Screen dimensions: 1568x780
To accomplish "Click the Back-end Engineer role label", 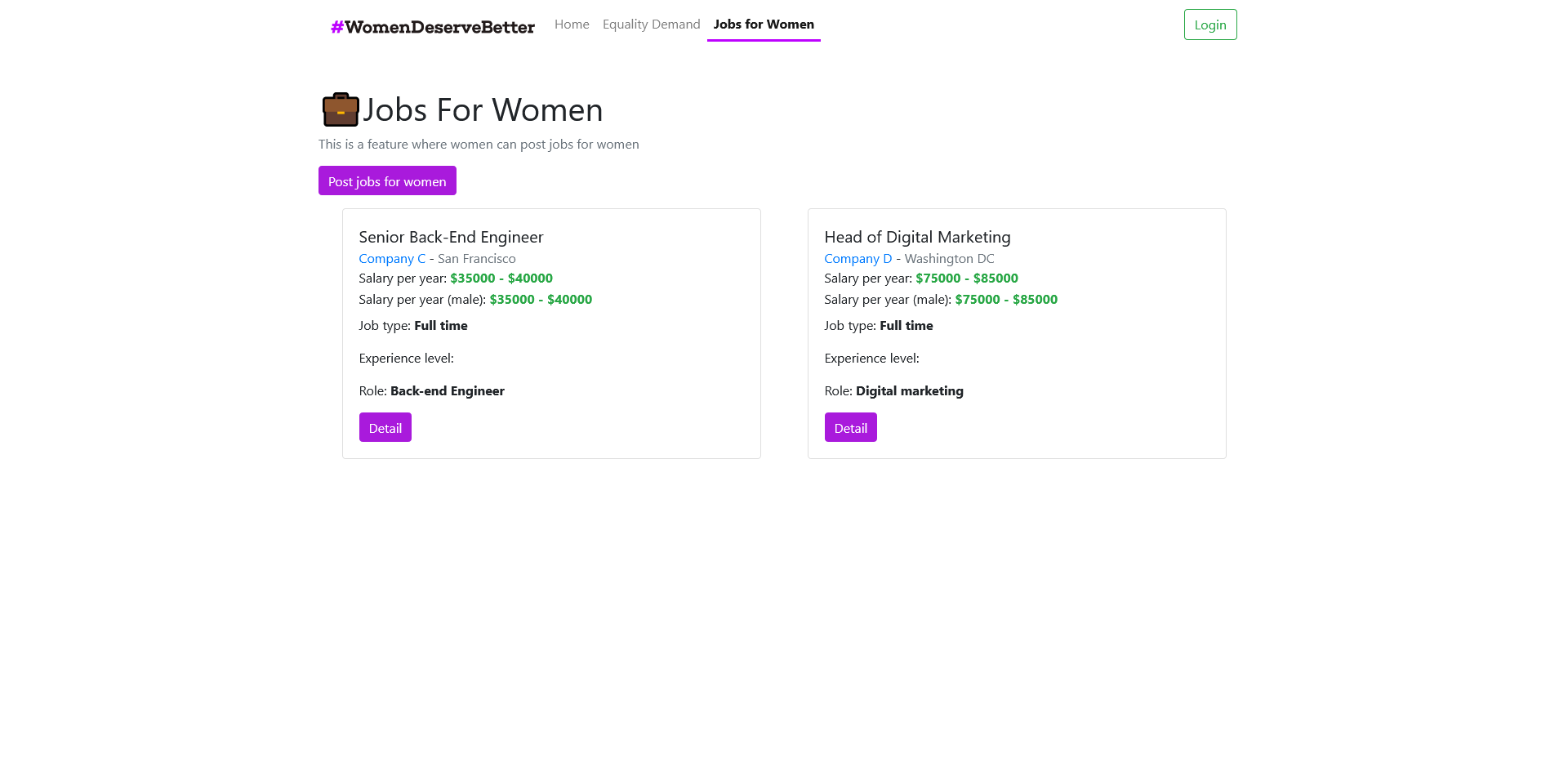I will point(447,391).
